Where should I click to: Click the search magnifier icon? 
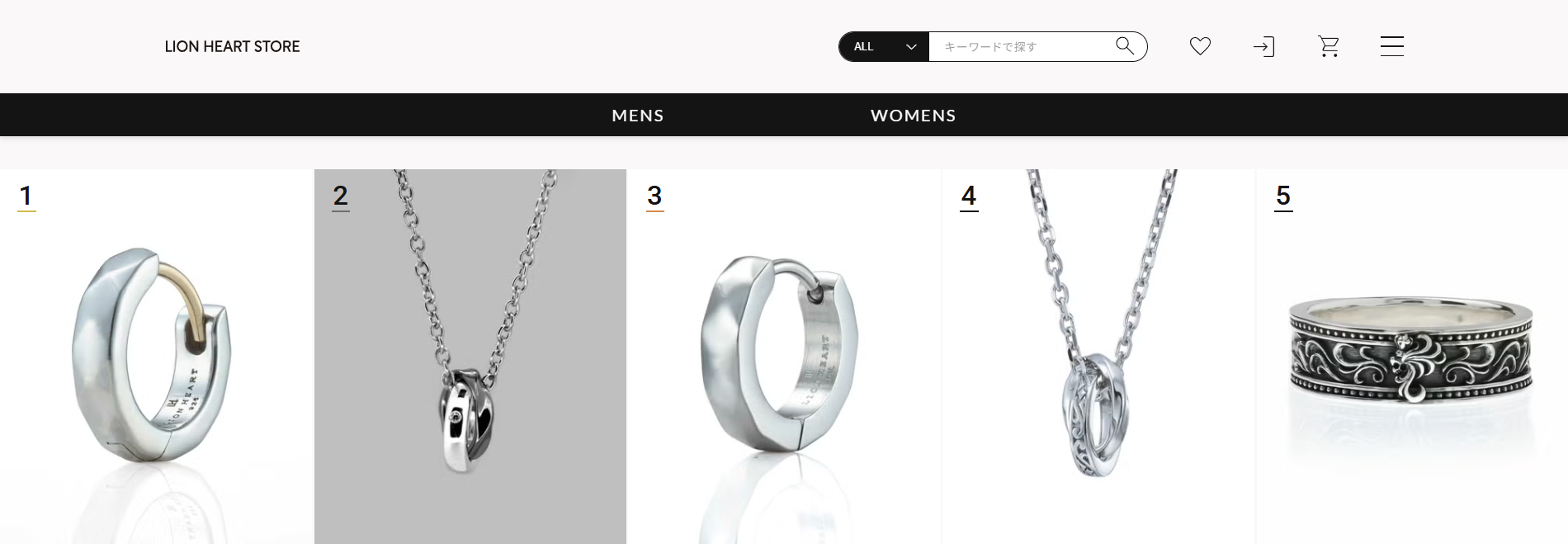tap(1125, 45)
